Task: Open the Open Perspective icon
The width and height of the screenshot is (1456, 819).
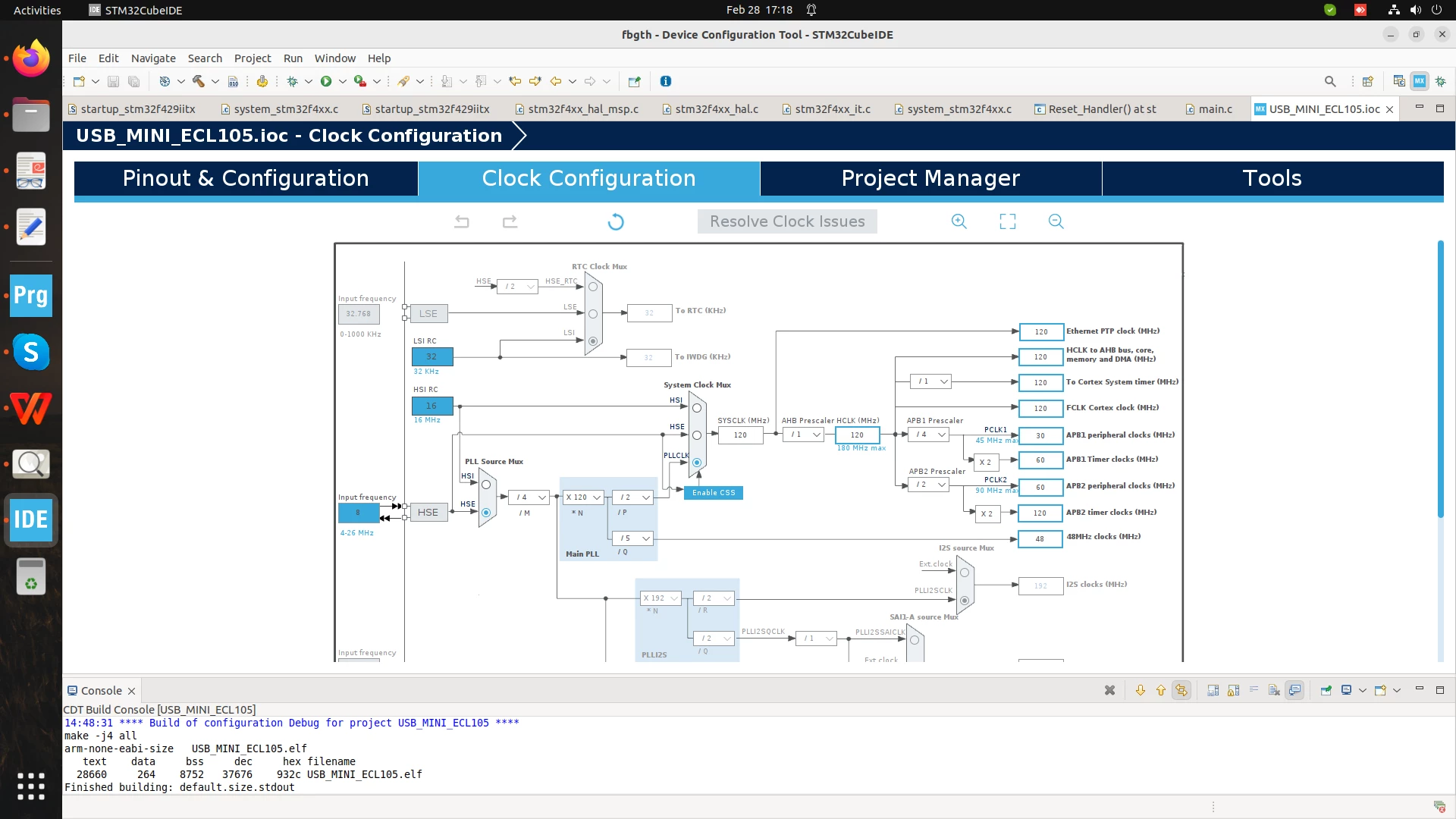Action: pos(1368,81)
